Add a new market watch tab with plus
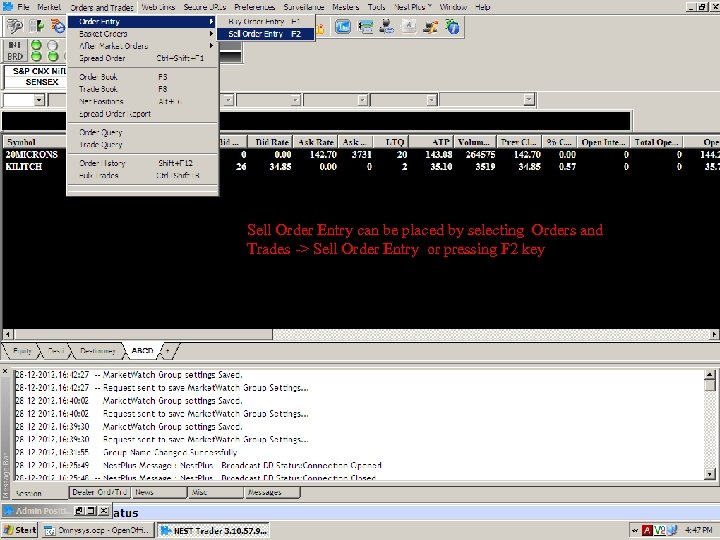The width and height of the screenshot is (720, 540). coord(168,351)
